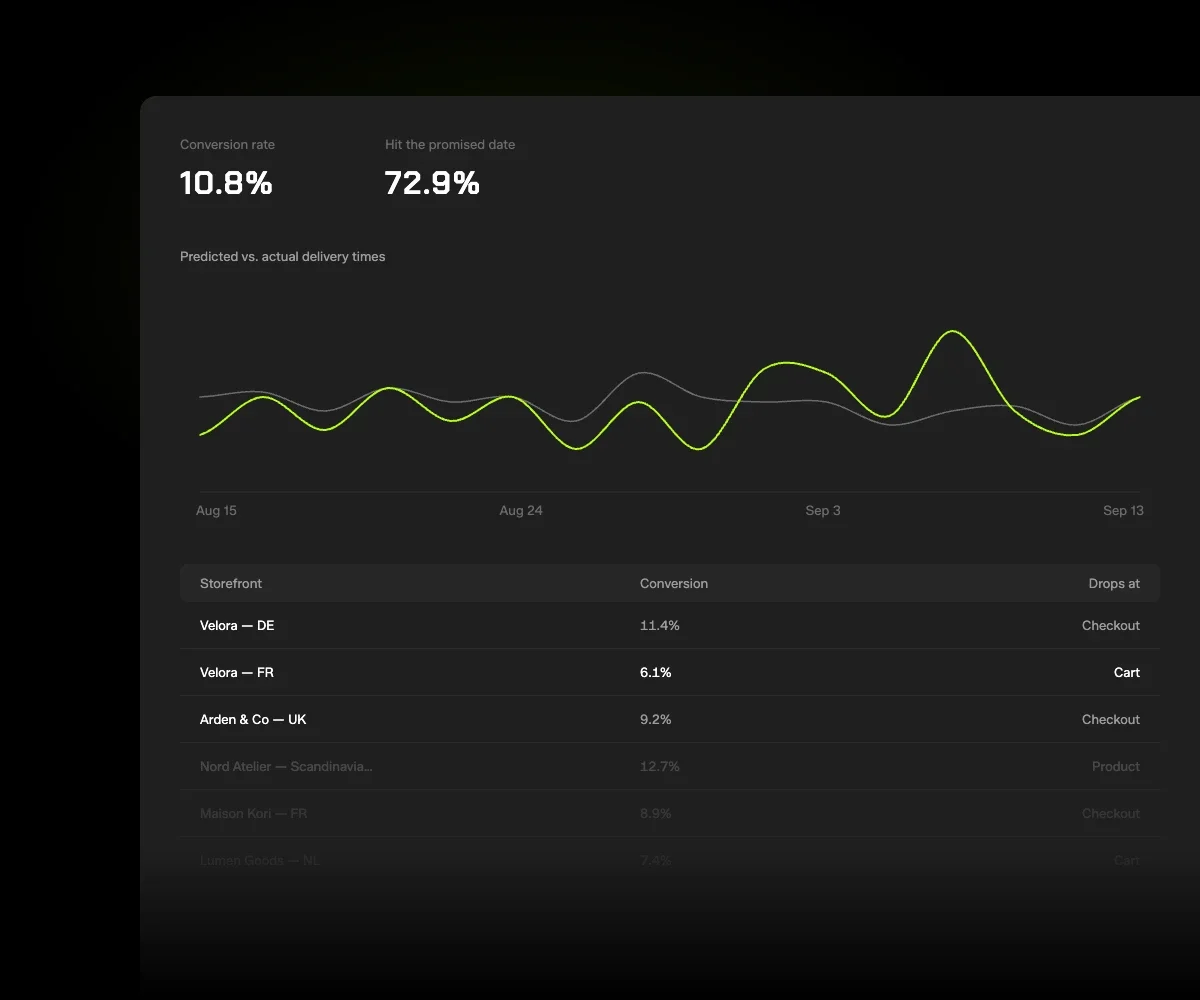Click the Sep 13 axis label
The width and height of the screenshot is (1200, 1000).
[x=1123, y=511]
